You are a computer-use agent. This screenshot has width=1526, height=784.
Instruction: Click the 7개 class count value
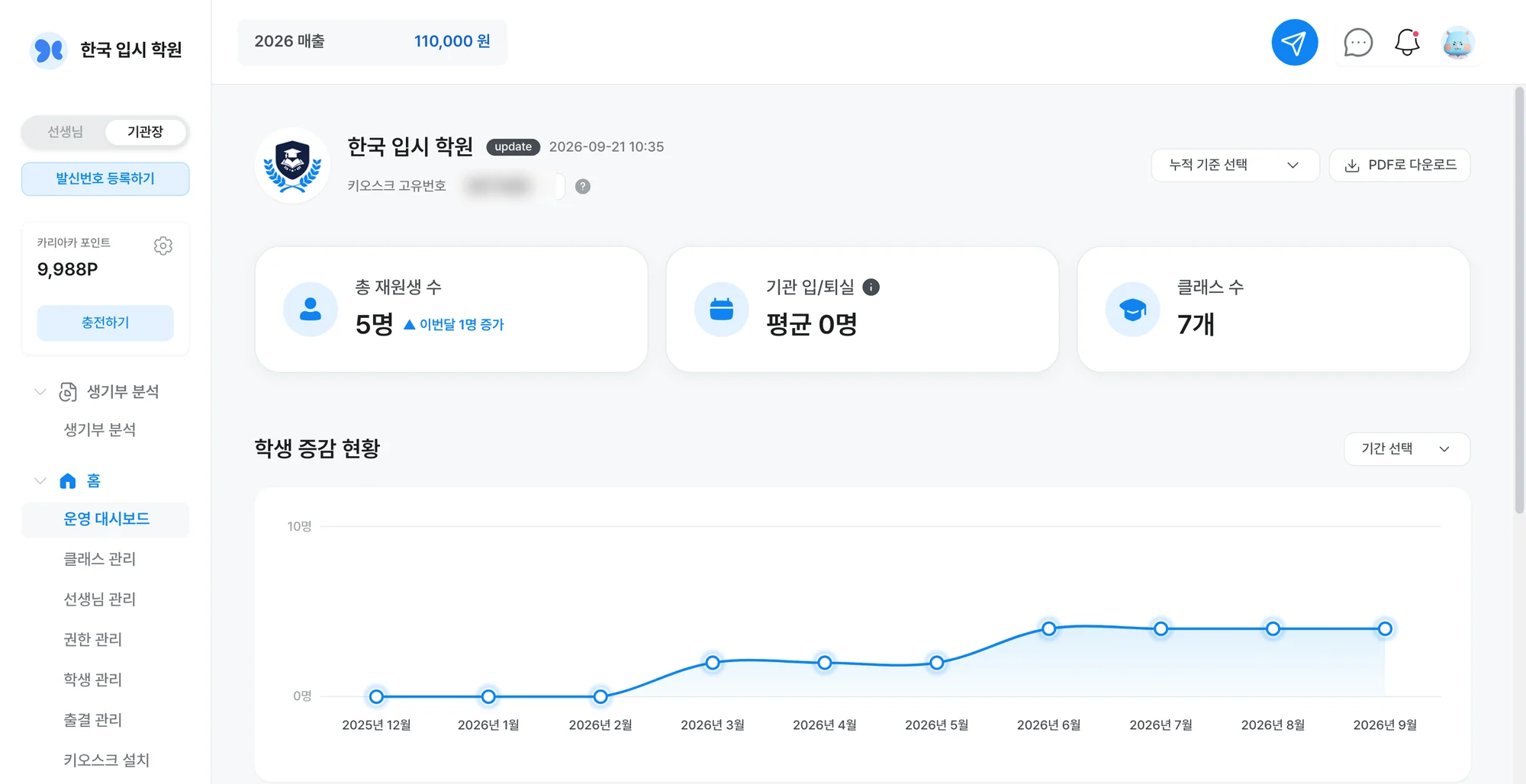1196,325
